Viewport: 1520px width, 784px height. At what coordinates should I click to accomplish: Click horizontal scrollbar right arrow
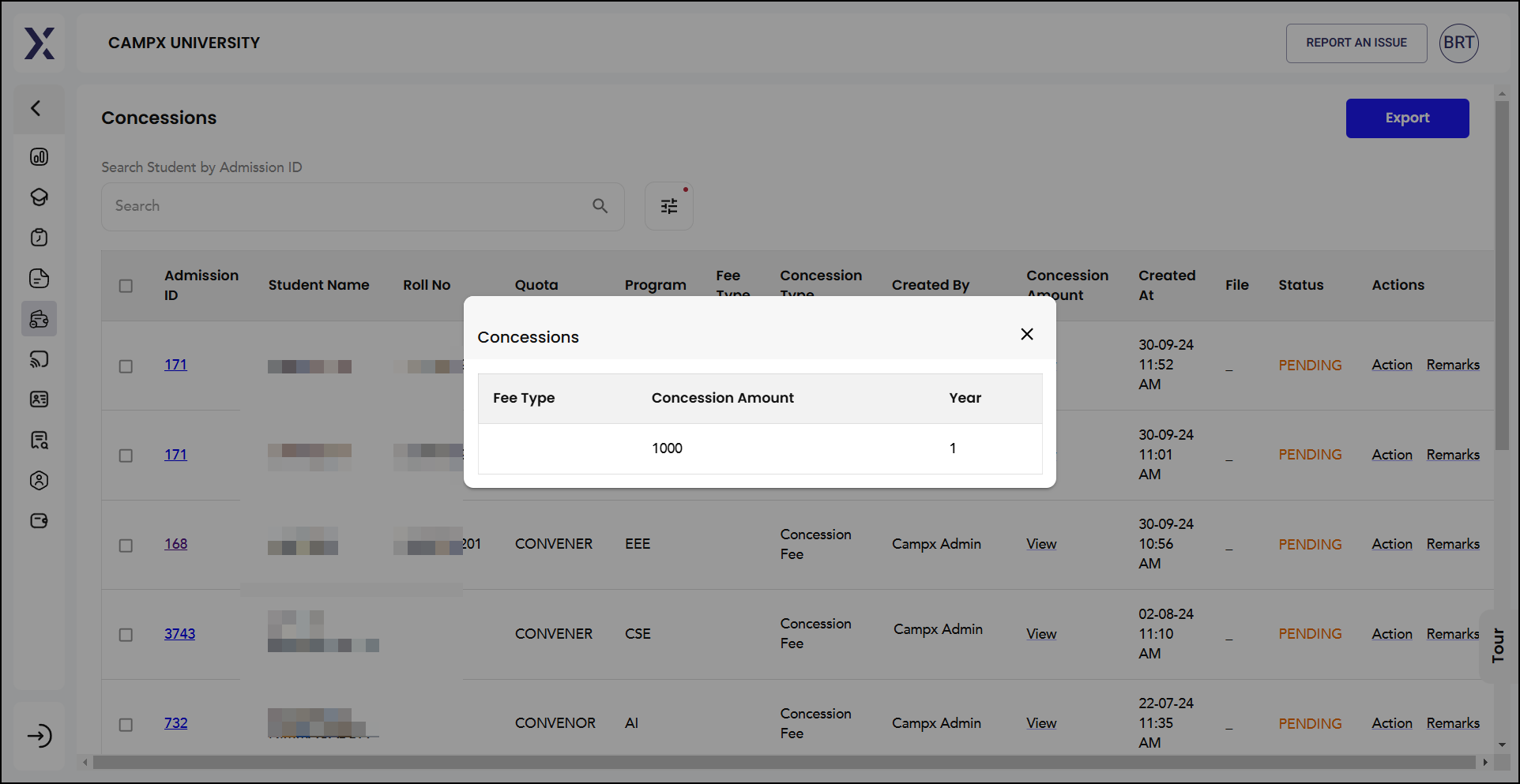[x=1485, y=763]
